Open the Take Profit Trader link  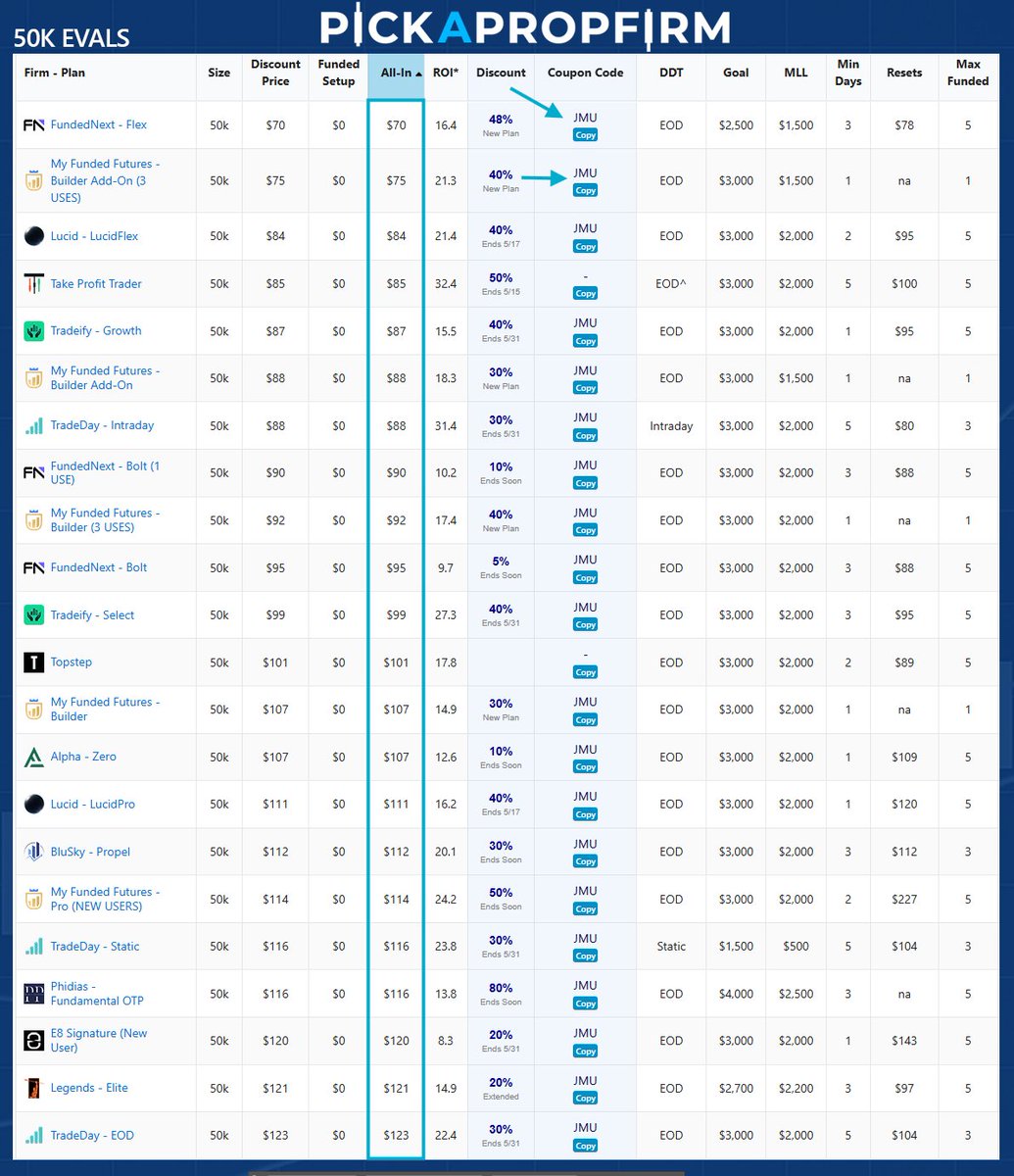tap(96, 284)
